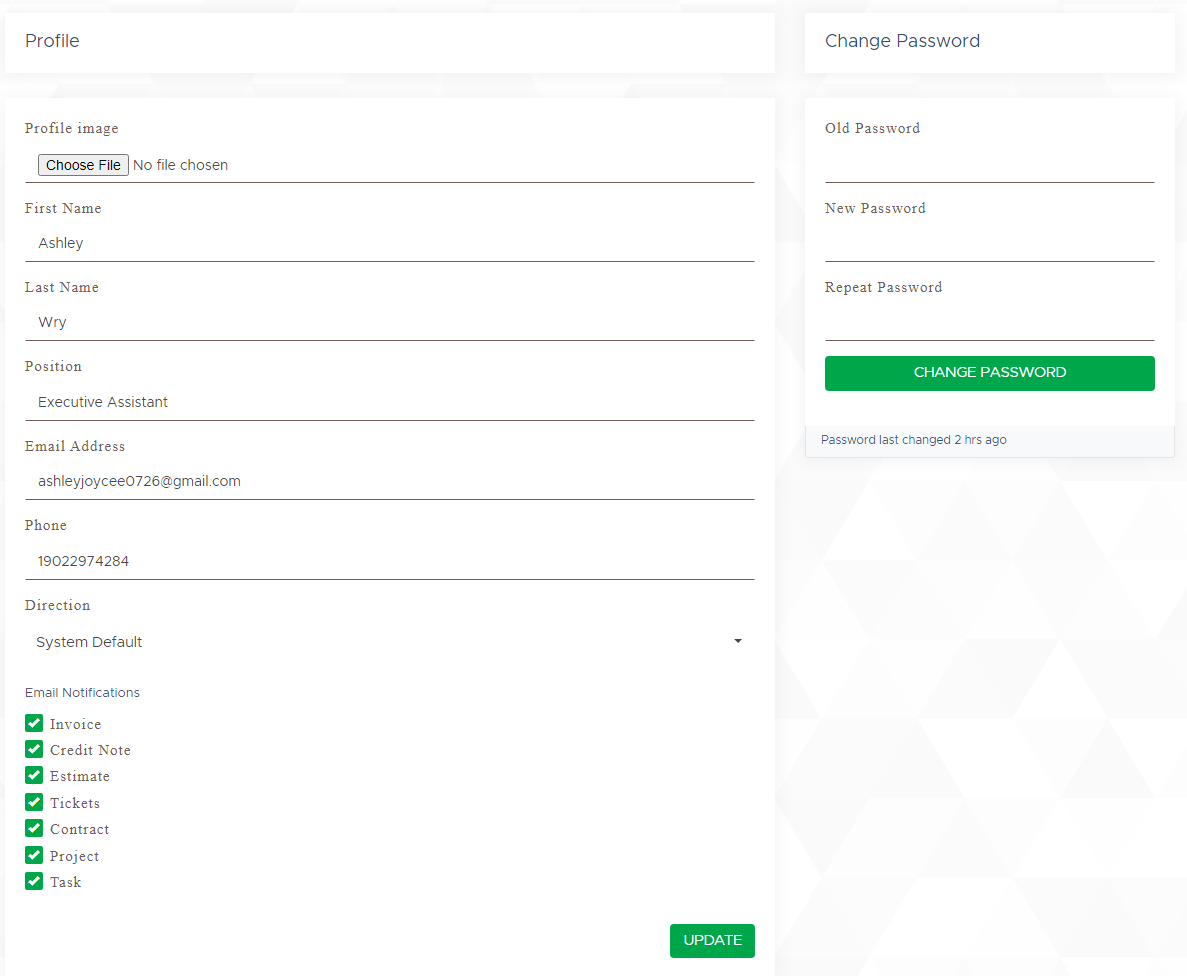The image size is (1187, 976).
Task: Select the System Default direction combo box
Action: coord(380,642)
